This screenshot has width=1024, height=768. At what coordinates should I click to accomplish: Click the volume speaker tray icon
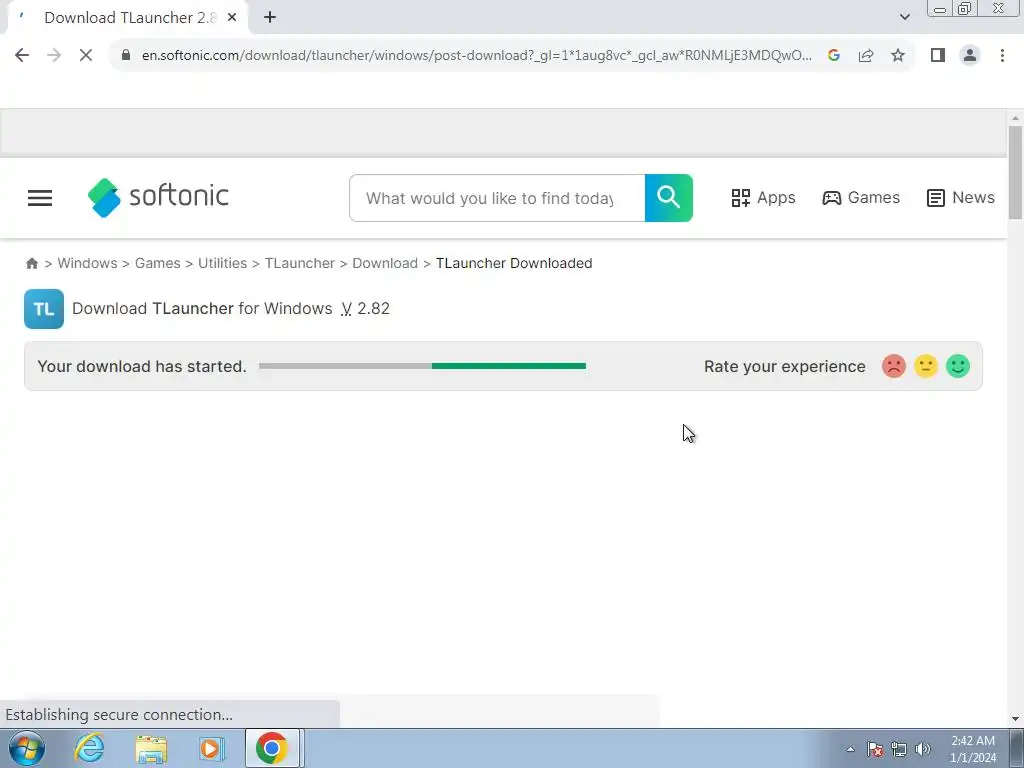[x=922, y=749]
